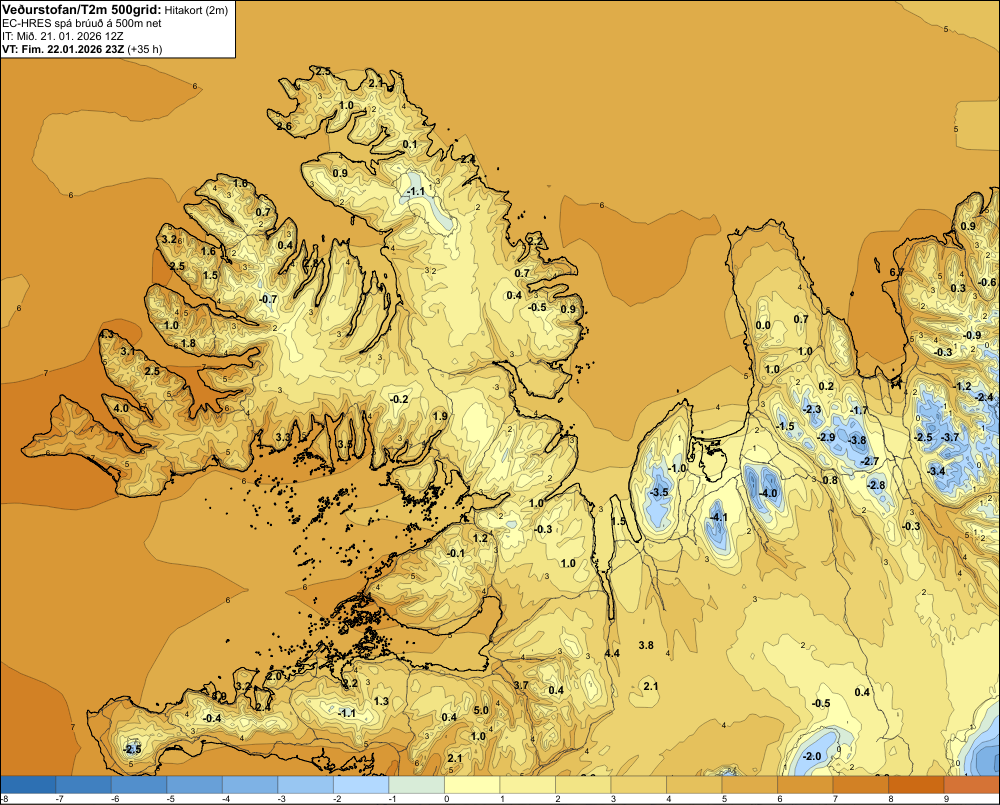Viewport: 1000px width, 805px height.
Task: Select the legend swatch between -7 and -6
Action: (x=84, y=785)
